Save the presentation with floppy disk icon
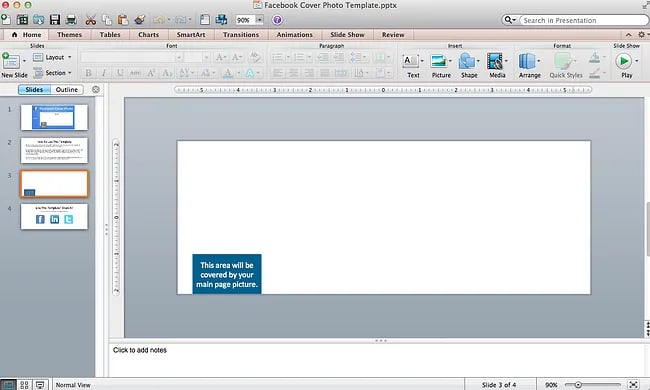 point(55,19)
